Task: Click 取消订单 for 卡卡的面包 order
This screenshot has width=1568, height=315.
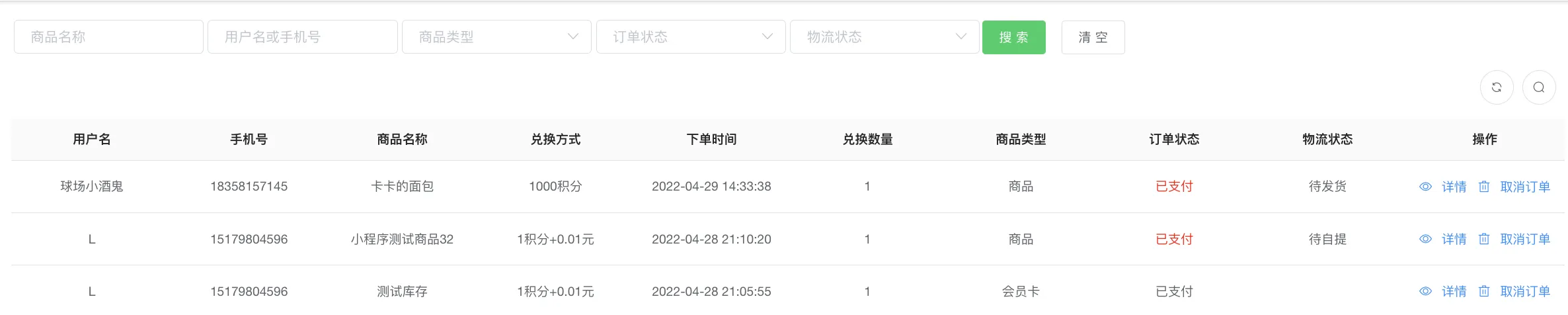Action: tap(1525, 187)
